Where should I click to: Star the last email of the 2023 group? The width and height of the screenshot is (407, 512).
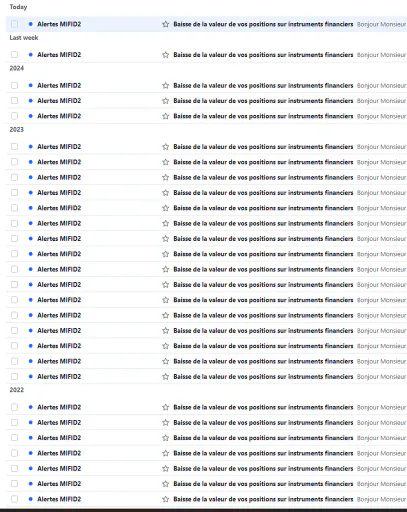coord(165,377)
